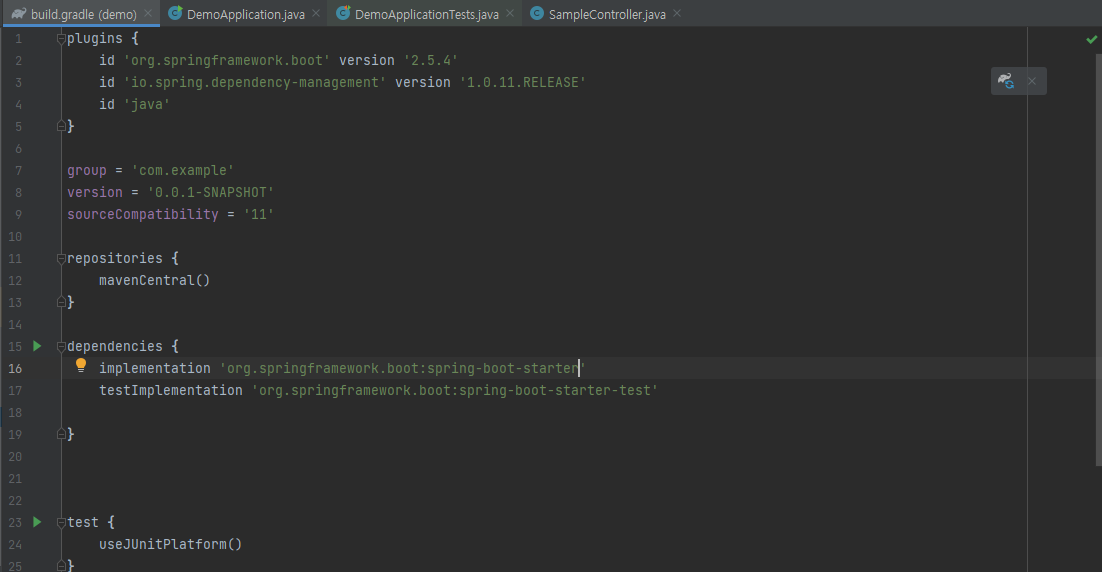Open the yellow lightbulb quick-fix on line 16
Viewport: 1102px width, 572px height.
[81, 365]
